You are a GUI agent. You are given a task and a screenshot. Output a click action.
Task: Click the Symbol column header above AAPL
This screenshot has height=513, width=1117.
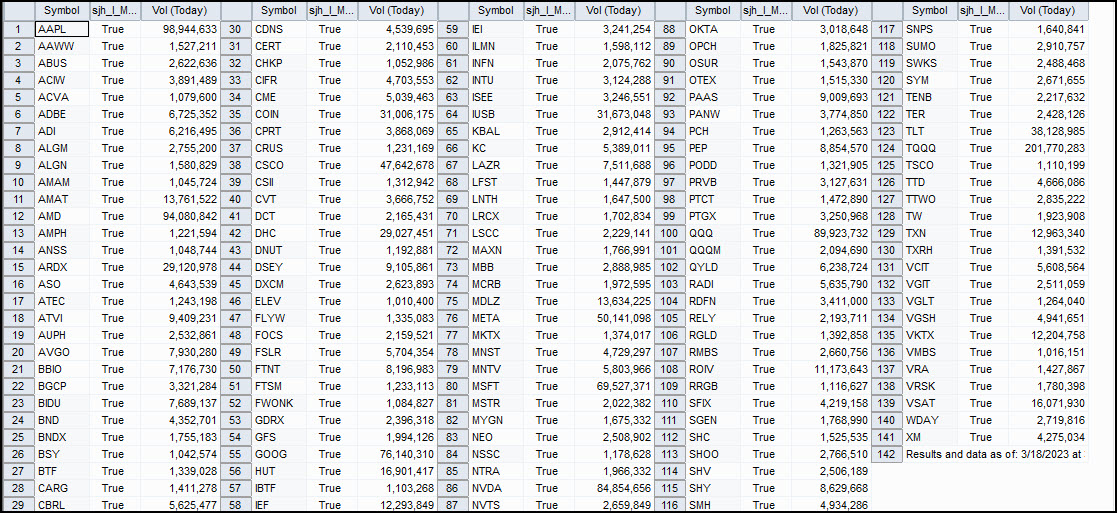click(62, 11)
